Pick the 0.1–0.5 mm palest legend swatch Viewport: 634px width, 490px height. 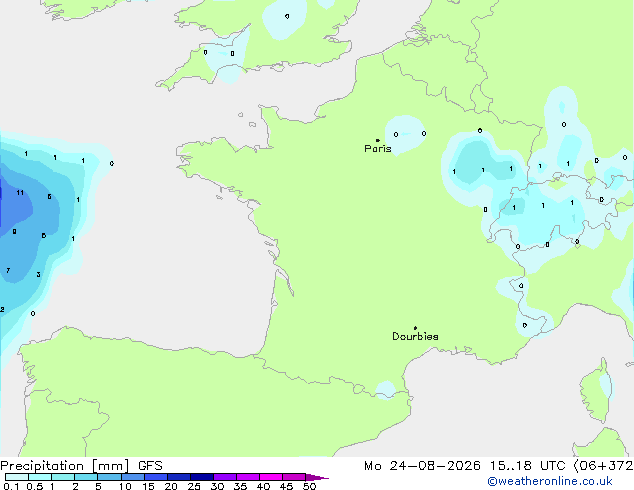(17, 477)
